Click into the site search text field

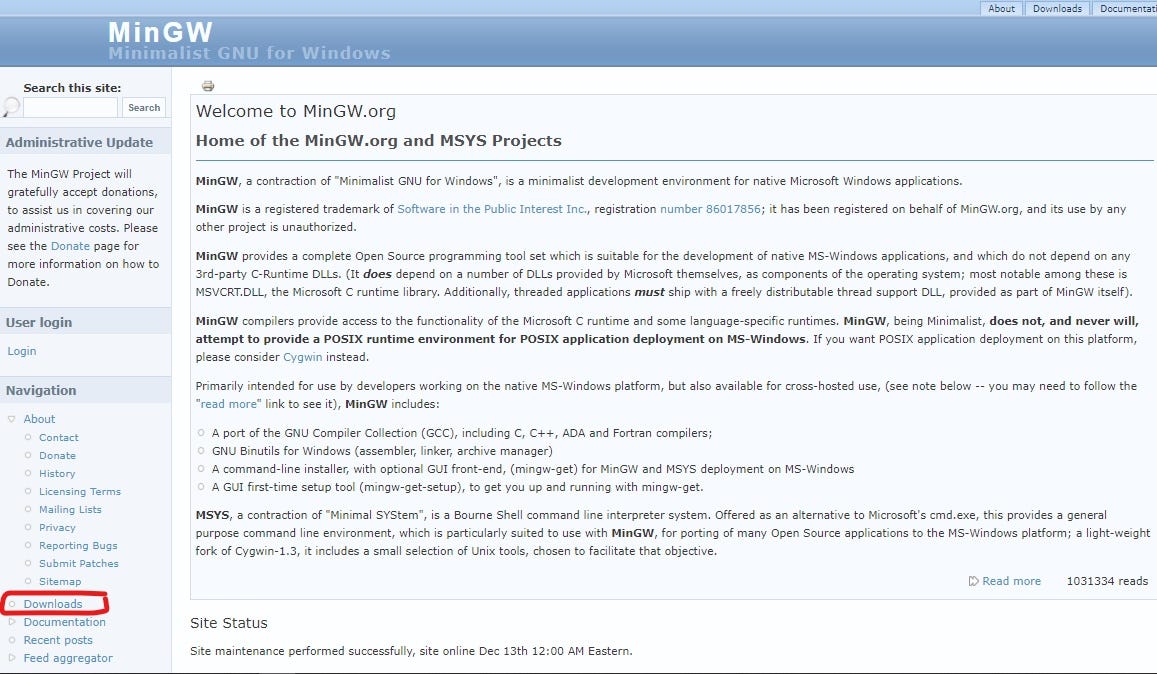point(70,108)
